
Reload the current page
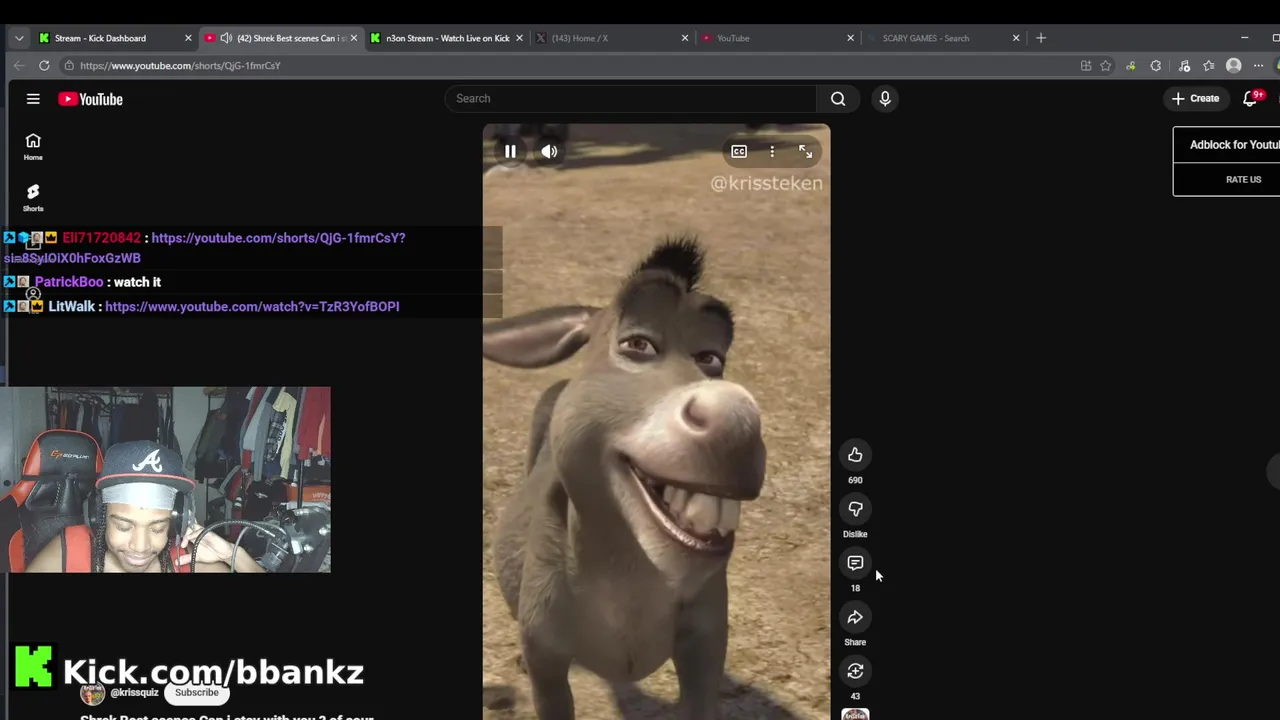click(44, 65)
